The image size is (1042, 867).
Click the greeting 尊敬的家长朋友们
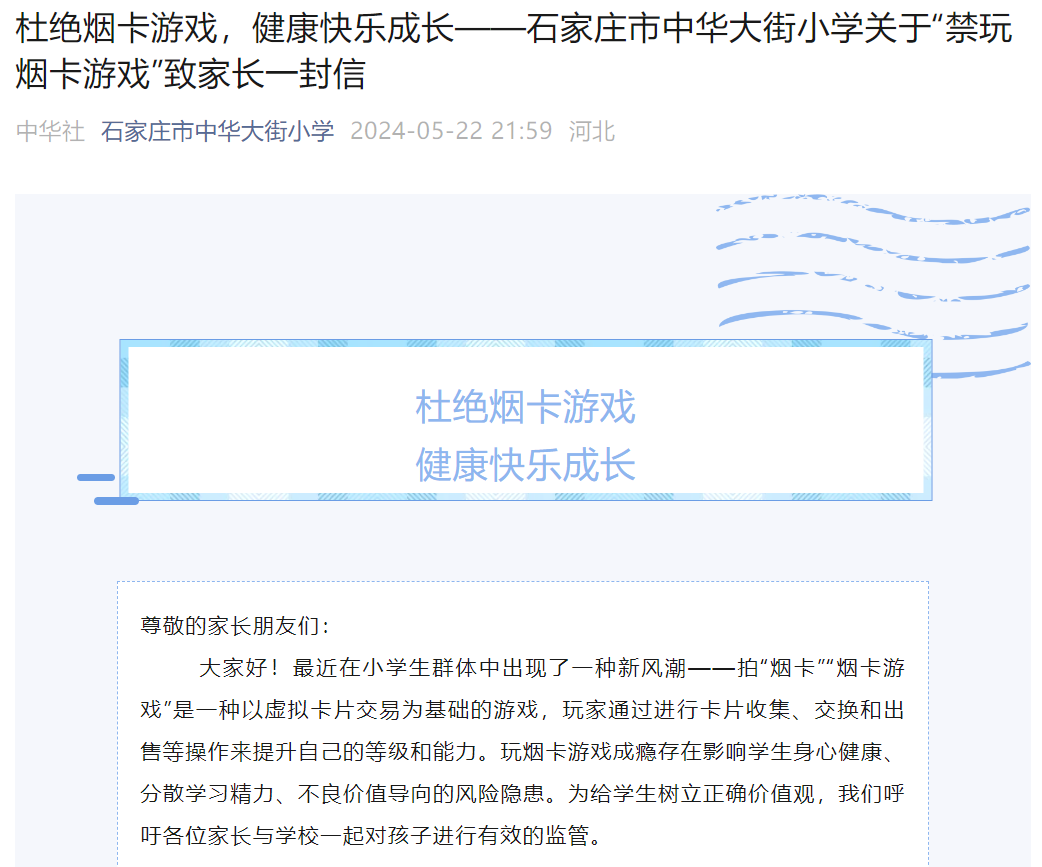coord(235,626)
